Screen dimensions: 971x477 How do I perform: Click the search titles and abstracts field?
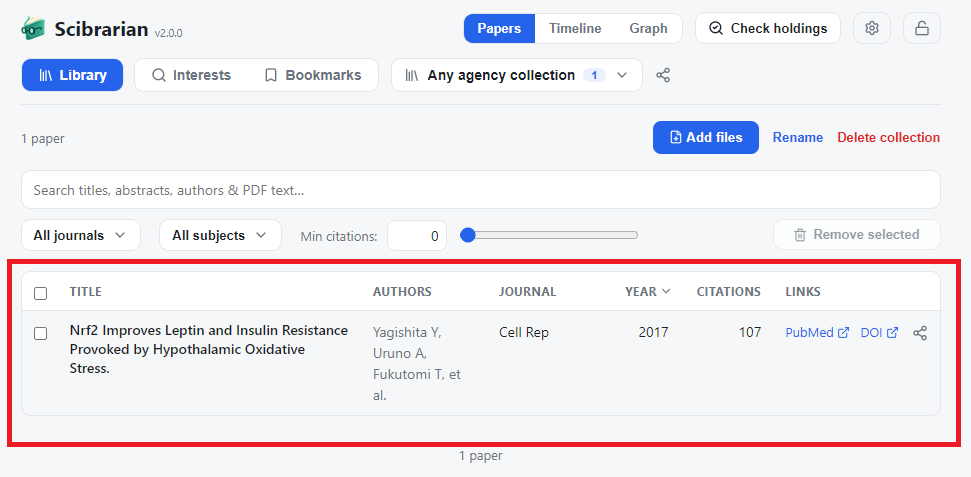(481, 190)
